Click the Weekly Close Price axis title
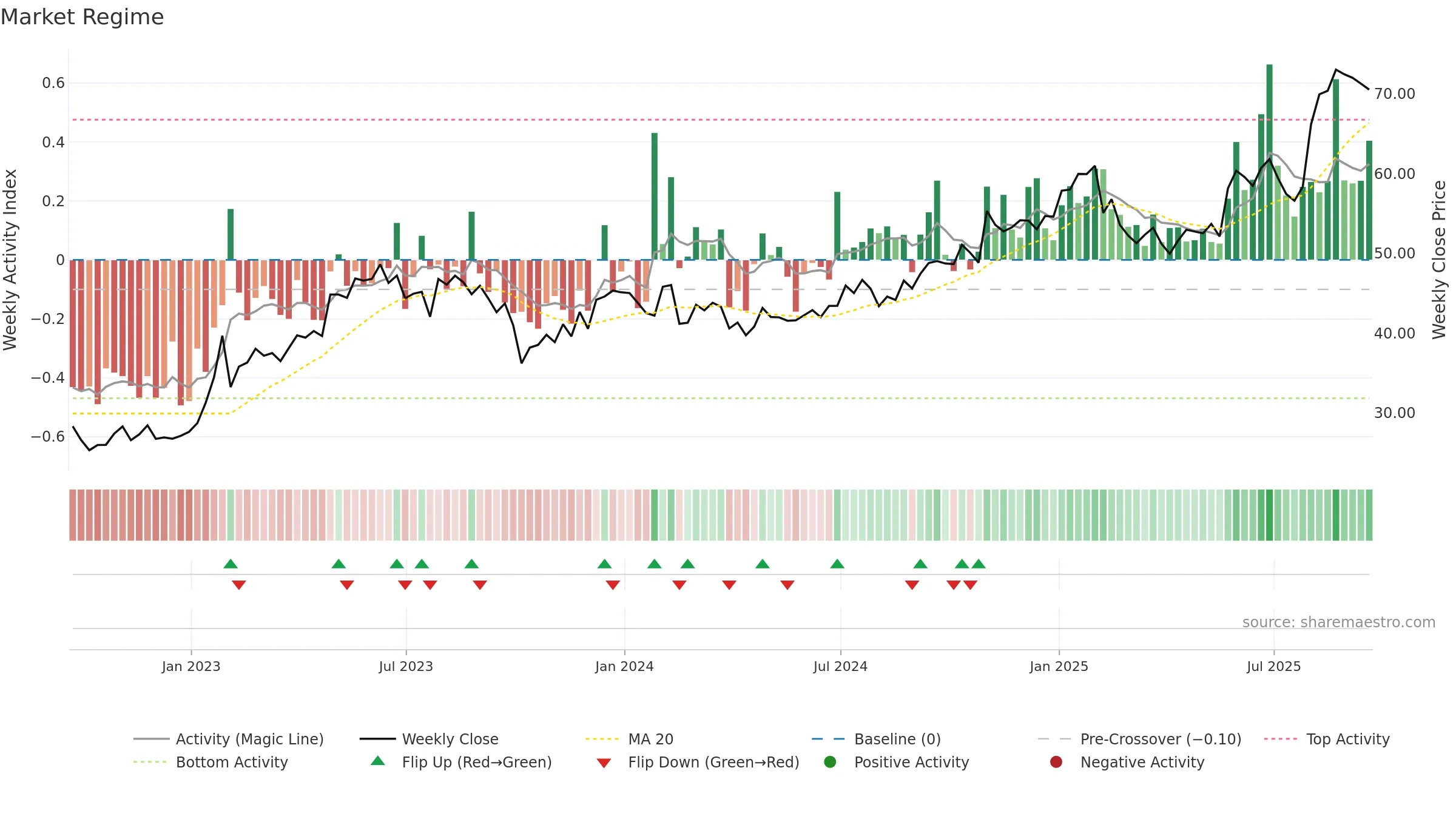This screenshot has width=1456, height=819. click(x=1438, y=260)
